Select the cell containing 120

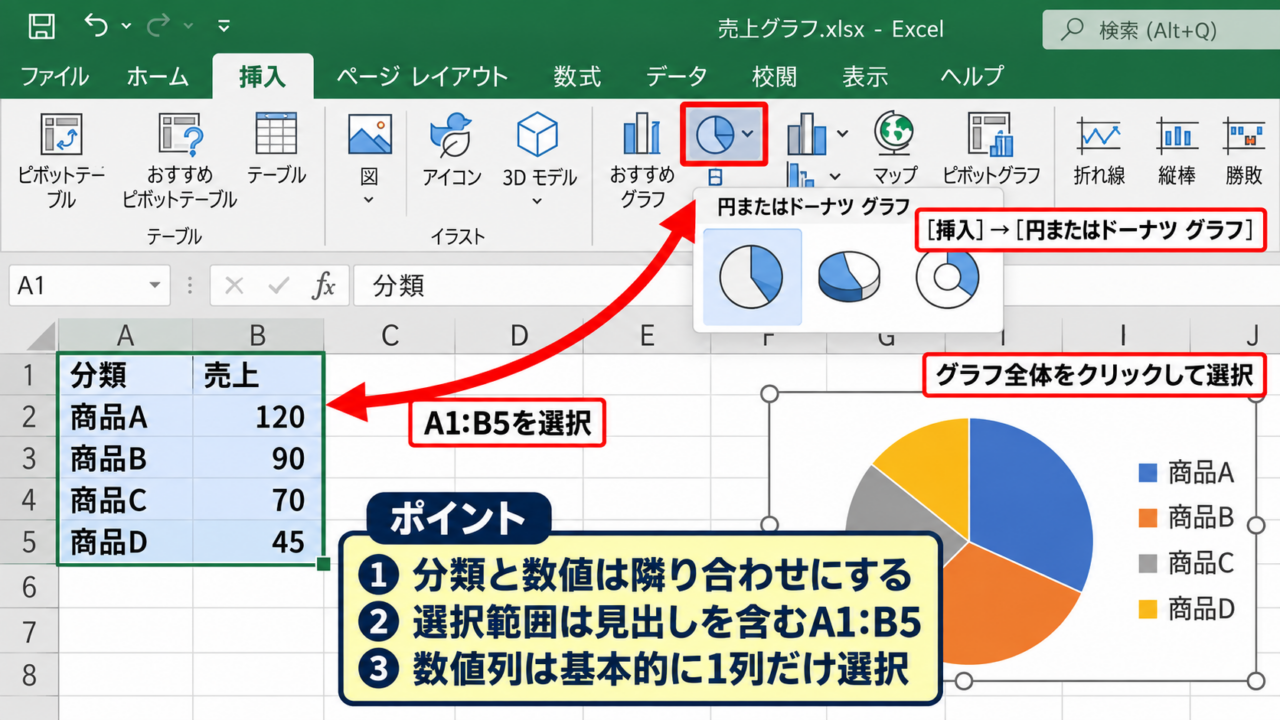258,417
